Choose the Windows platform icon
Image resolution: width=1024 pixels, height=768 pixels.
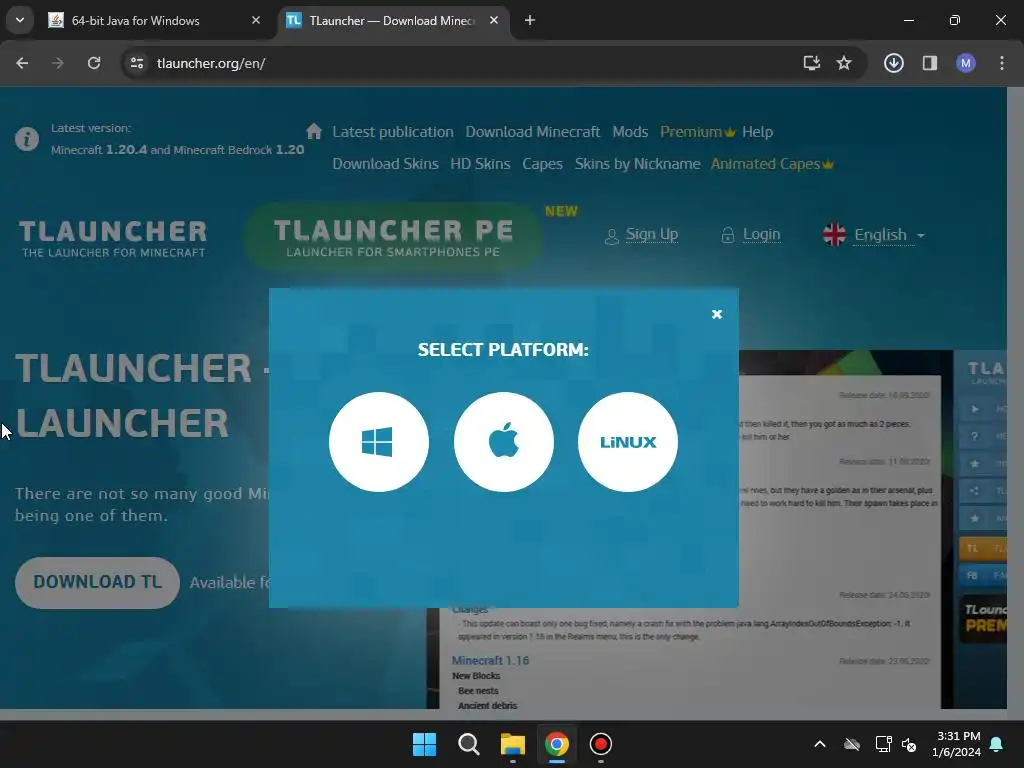point(379,442)
